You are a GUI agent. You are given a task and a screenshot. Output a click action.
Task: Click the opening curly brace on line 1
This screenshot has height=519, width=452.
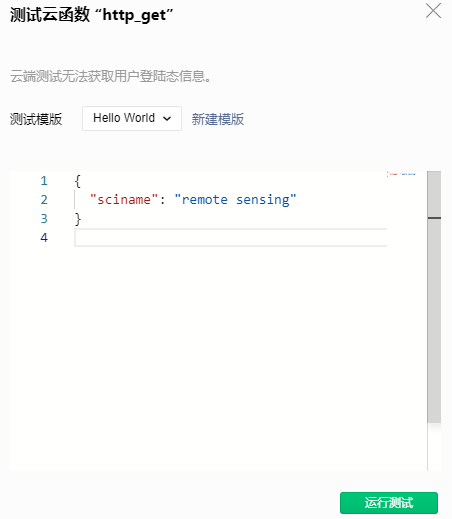[78, 181]
